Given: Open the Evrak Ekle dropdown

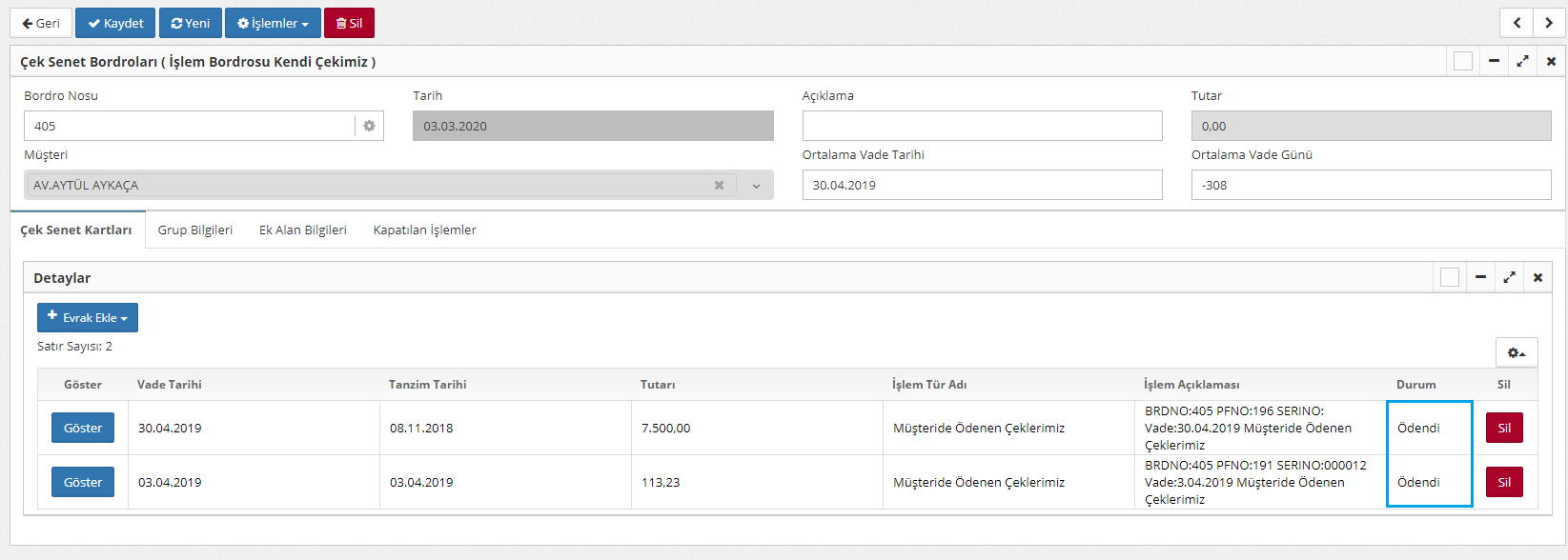Looking at the screenshot, I should click(x=88, y=318).
